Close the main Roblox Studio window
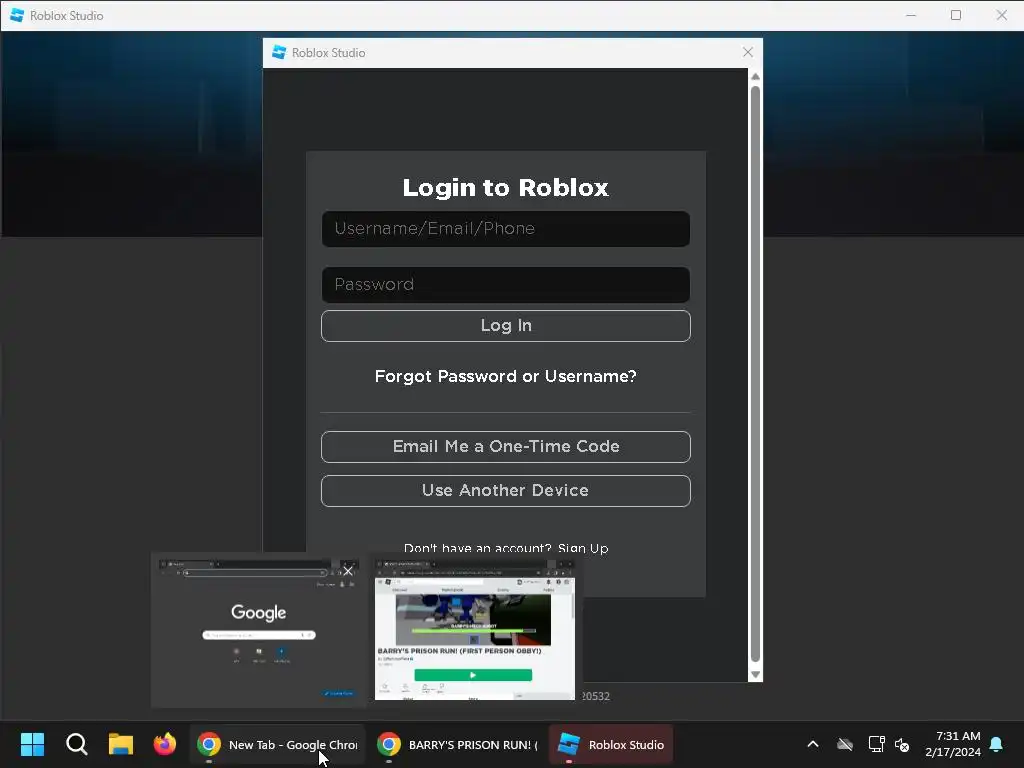The height and width of the screenshot is (768, 1024). point(1001,15)
